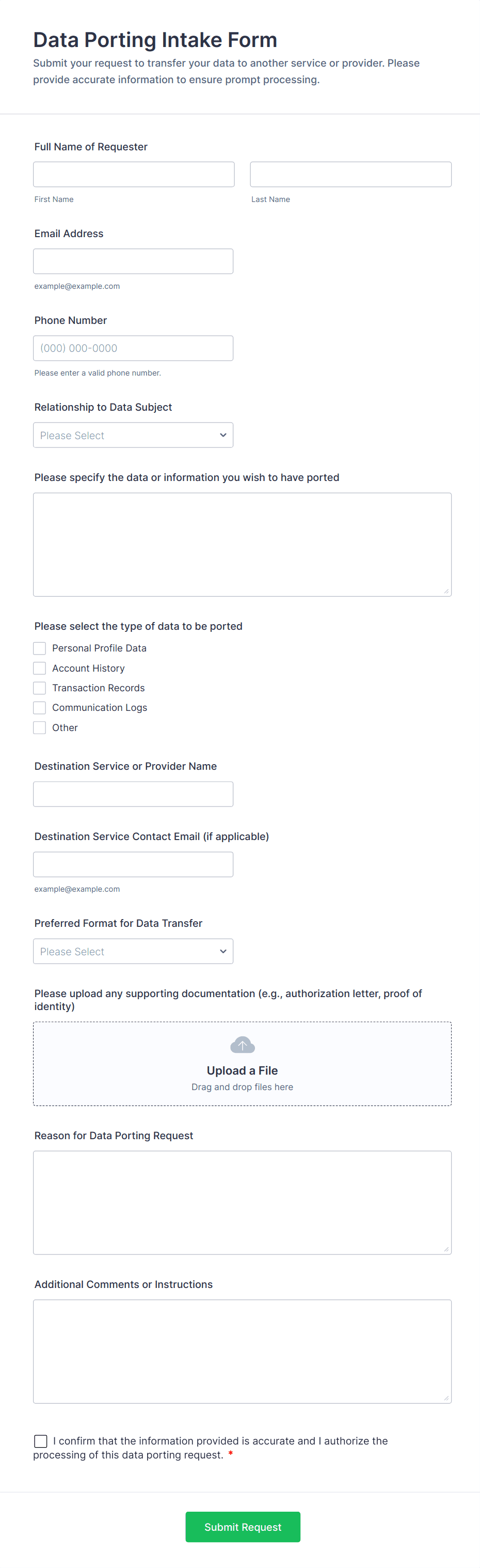Check the Personal Profile Data checkbox
Screen dimensions: 480x1568
pyautogui.click(x=40, y=648)
